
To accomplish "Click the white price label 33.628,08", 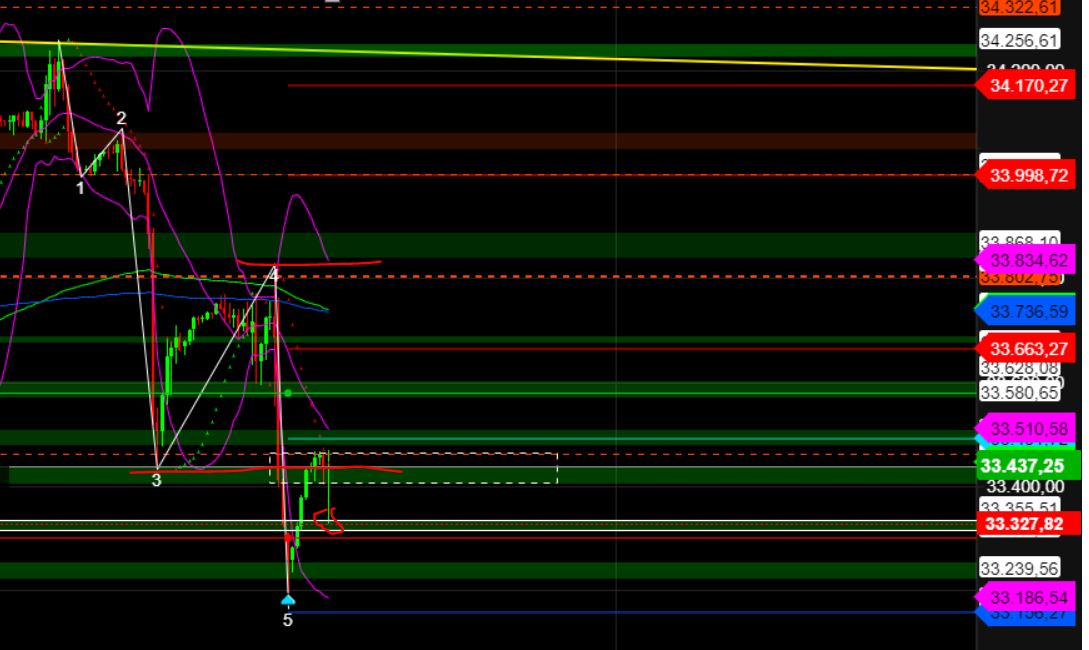I will coord(1019,368).
